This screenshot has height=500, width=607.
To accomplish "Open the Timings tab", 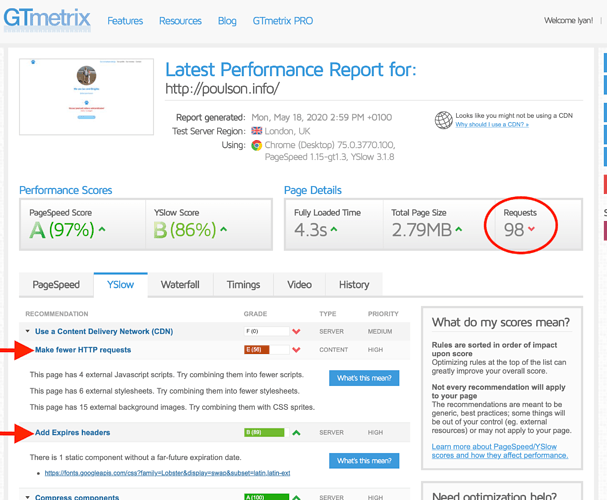I will tap(243, 285).
